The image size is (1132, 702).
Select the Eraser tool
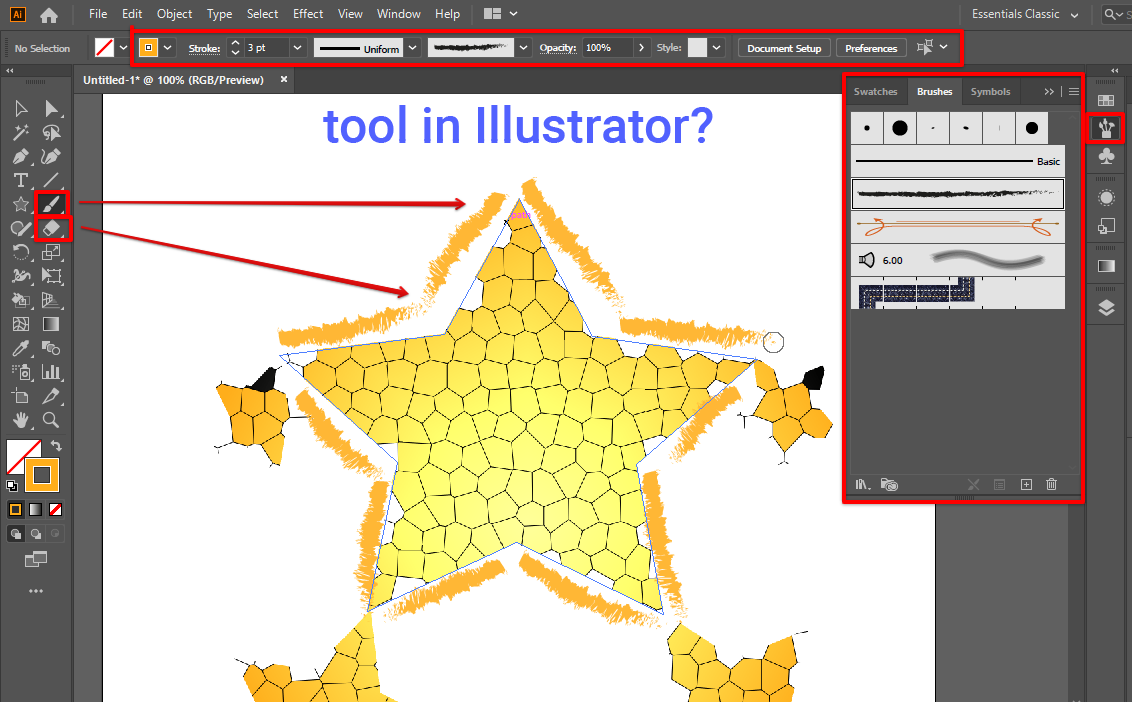click(x=52, y=228)
